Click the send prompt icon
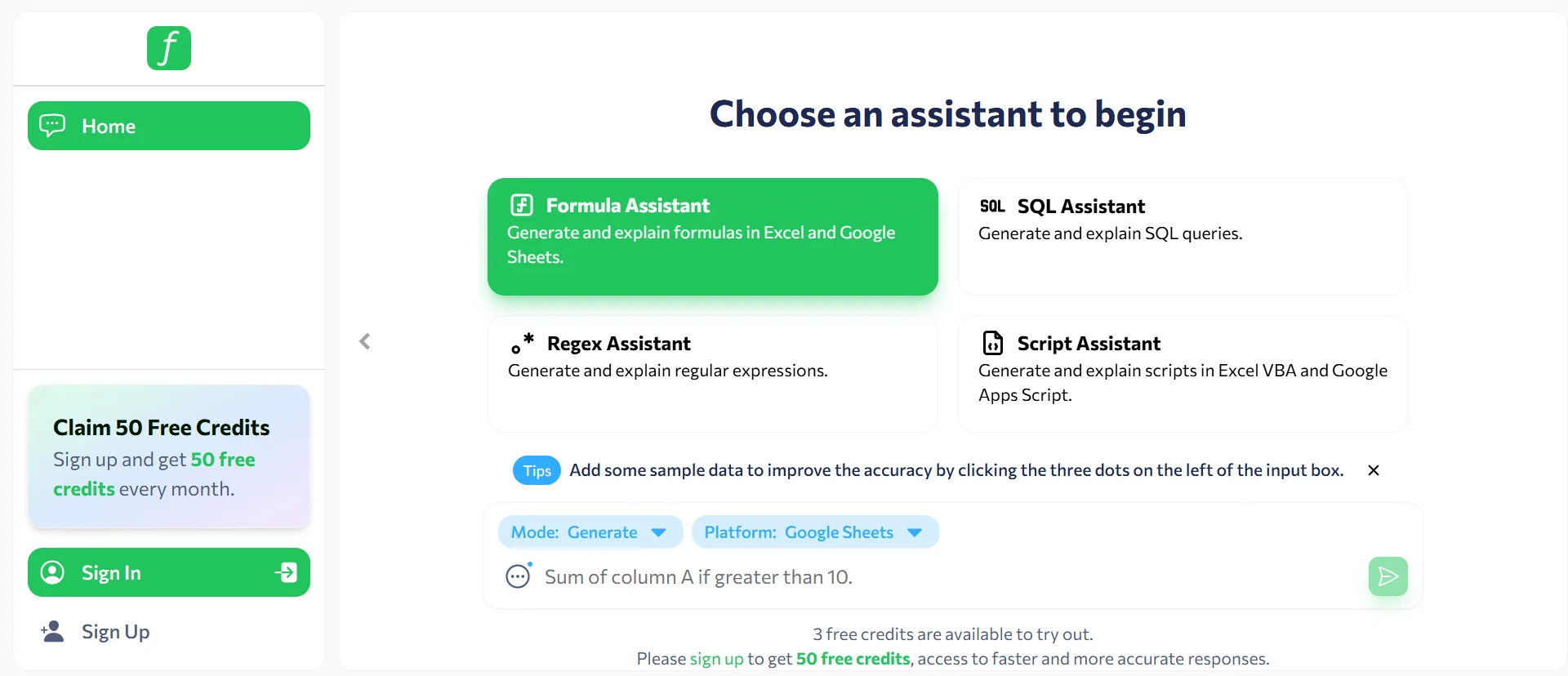 (1388, 576)
